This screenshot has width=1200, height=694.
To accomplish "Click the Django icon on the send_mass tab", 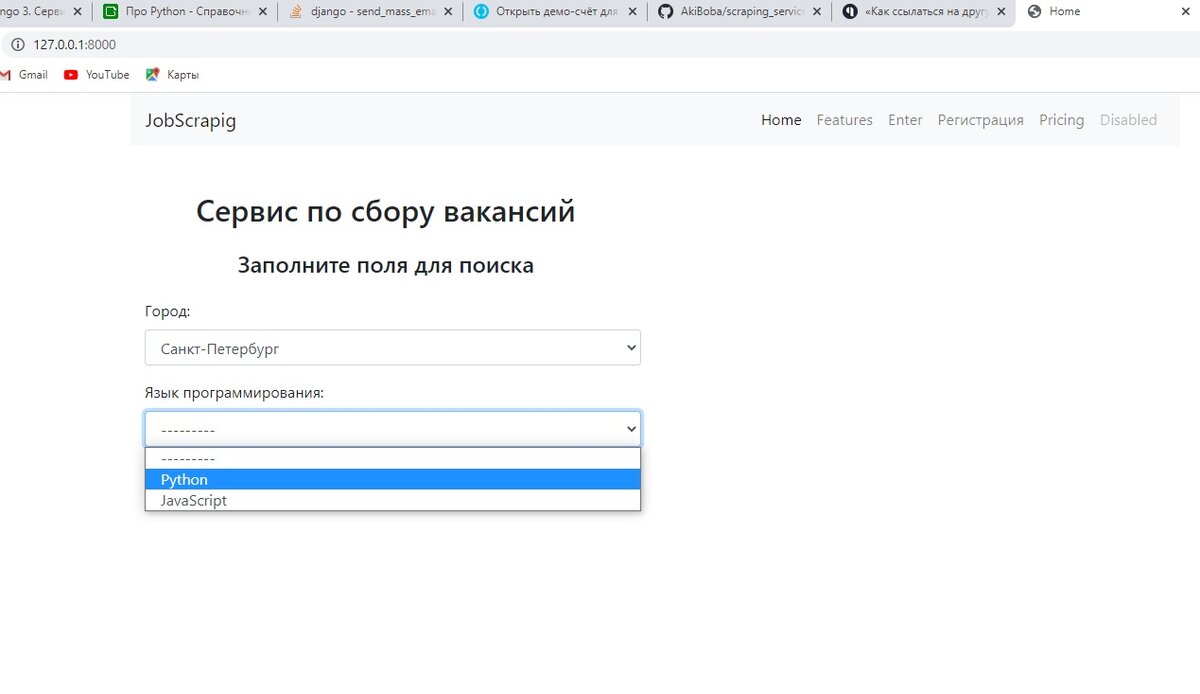I will (x=294, y=11).
